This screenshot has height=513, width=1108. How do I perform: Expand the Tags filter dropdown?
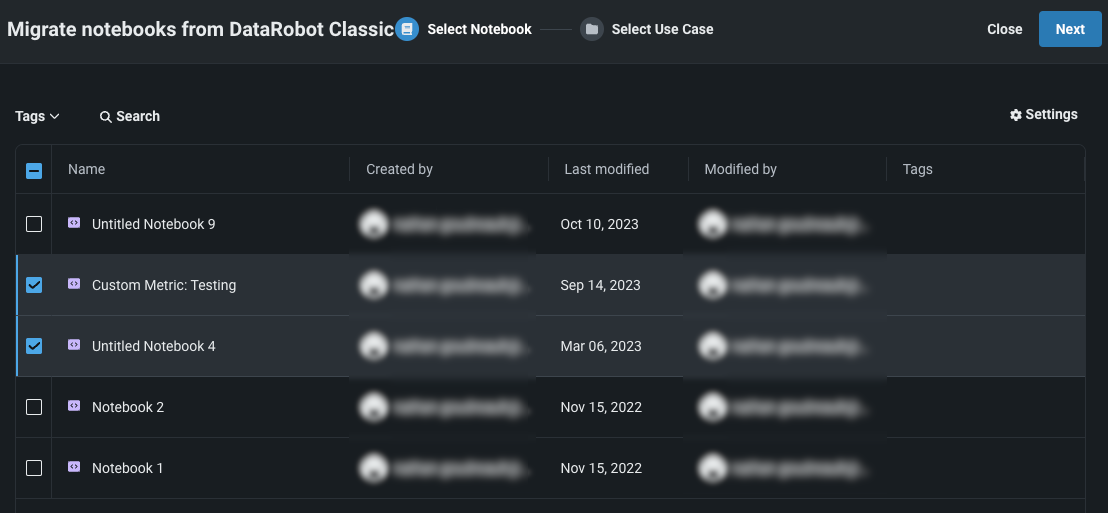tap(37, 116)
